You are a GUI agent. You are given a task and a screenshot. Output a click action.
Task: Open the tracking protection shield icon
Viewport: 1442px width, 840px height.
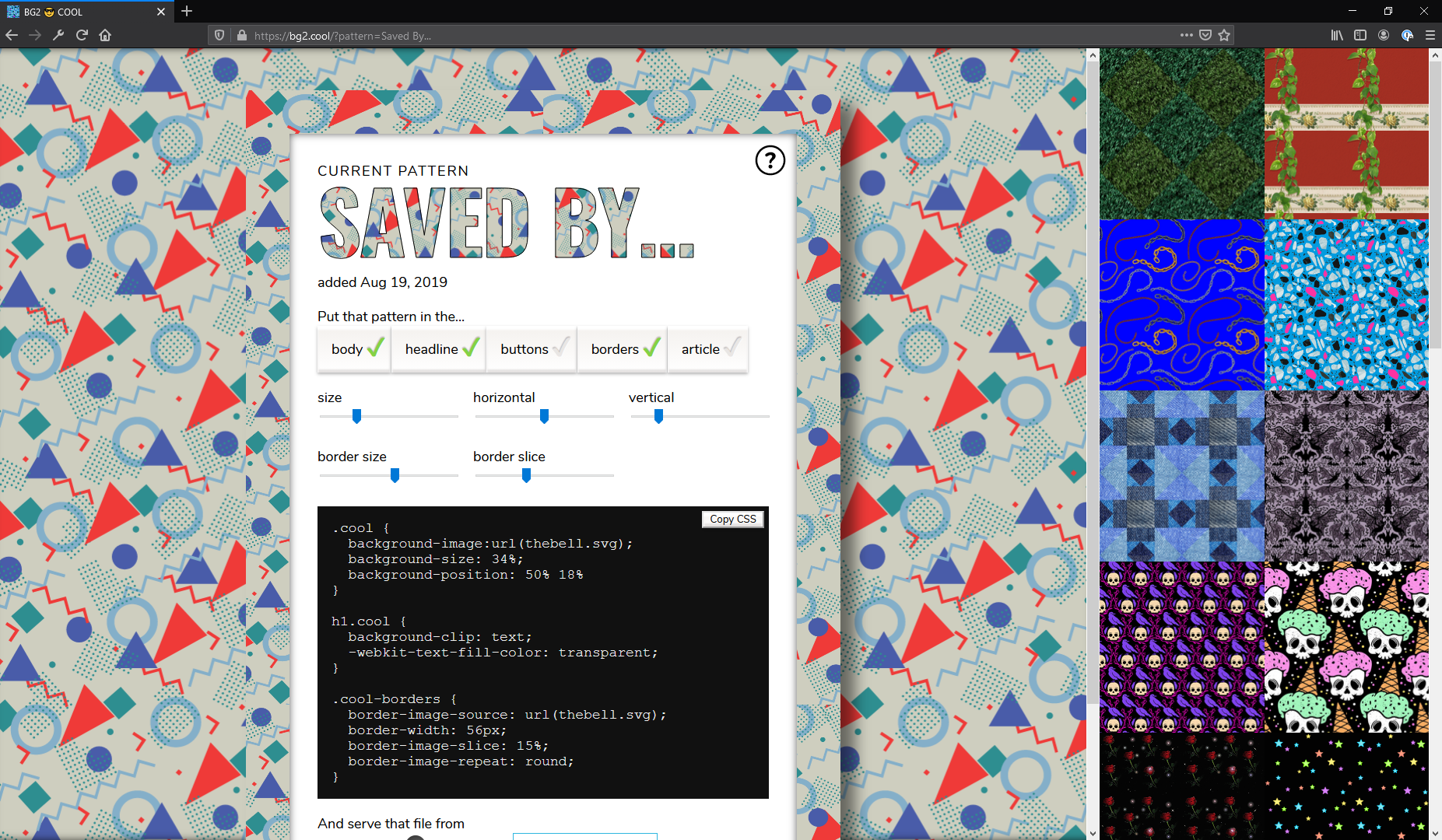click(219, 35)
